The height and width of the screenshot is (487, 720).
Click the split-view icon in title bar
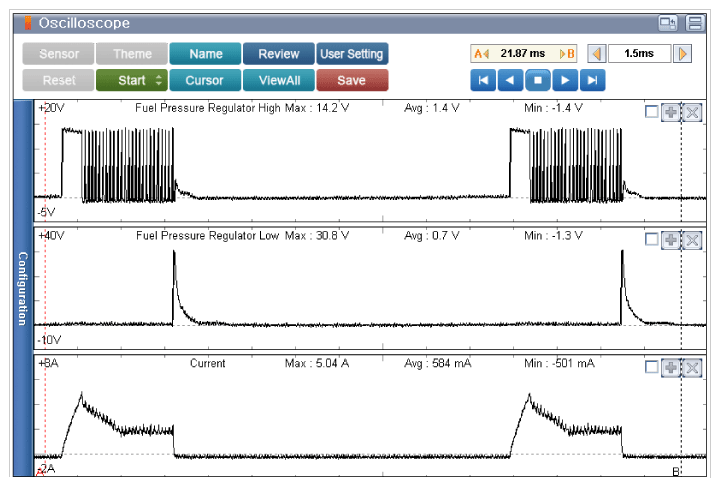pyautogui.click(x=694, y=23)
